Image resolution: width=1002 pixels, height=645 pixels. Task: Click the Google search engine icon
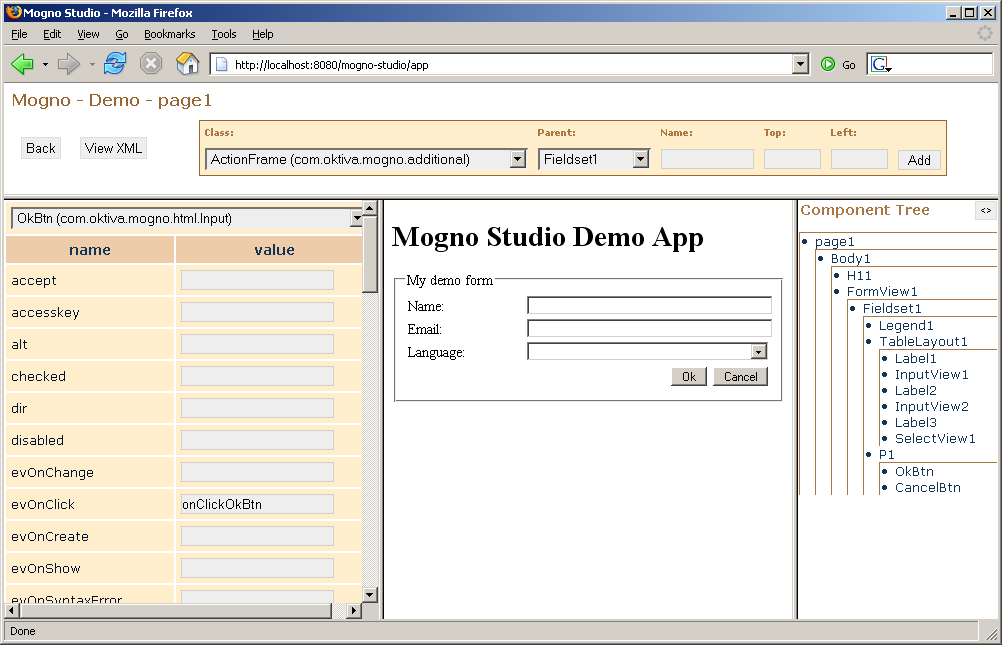click(x=880, y=64)
